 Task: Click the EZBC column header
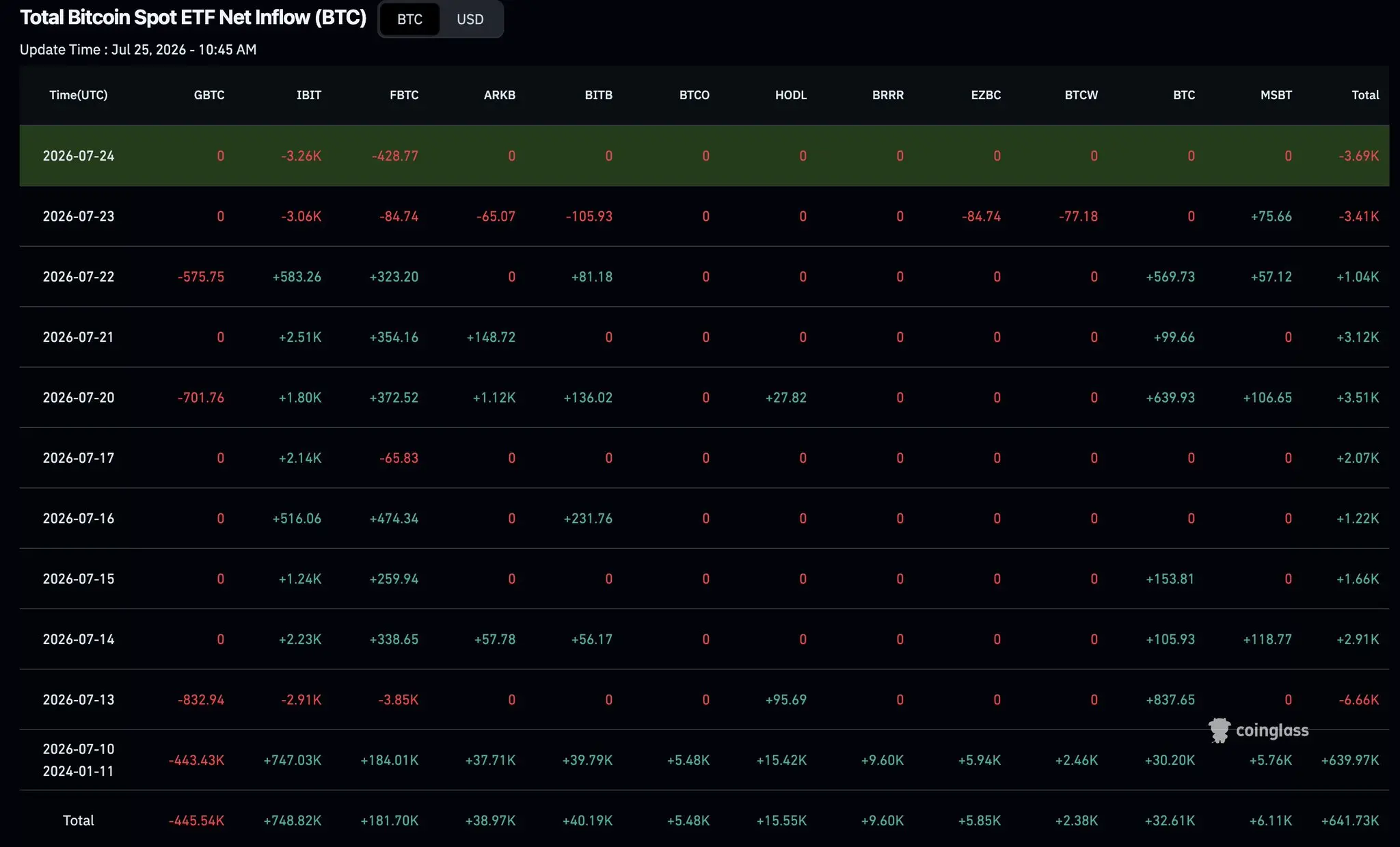click(x=986, y=95)
